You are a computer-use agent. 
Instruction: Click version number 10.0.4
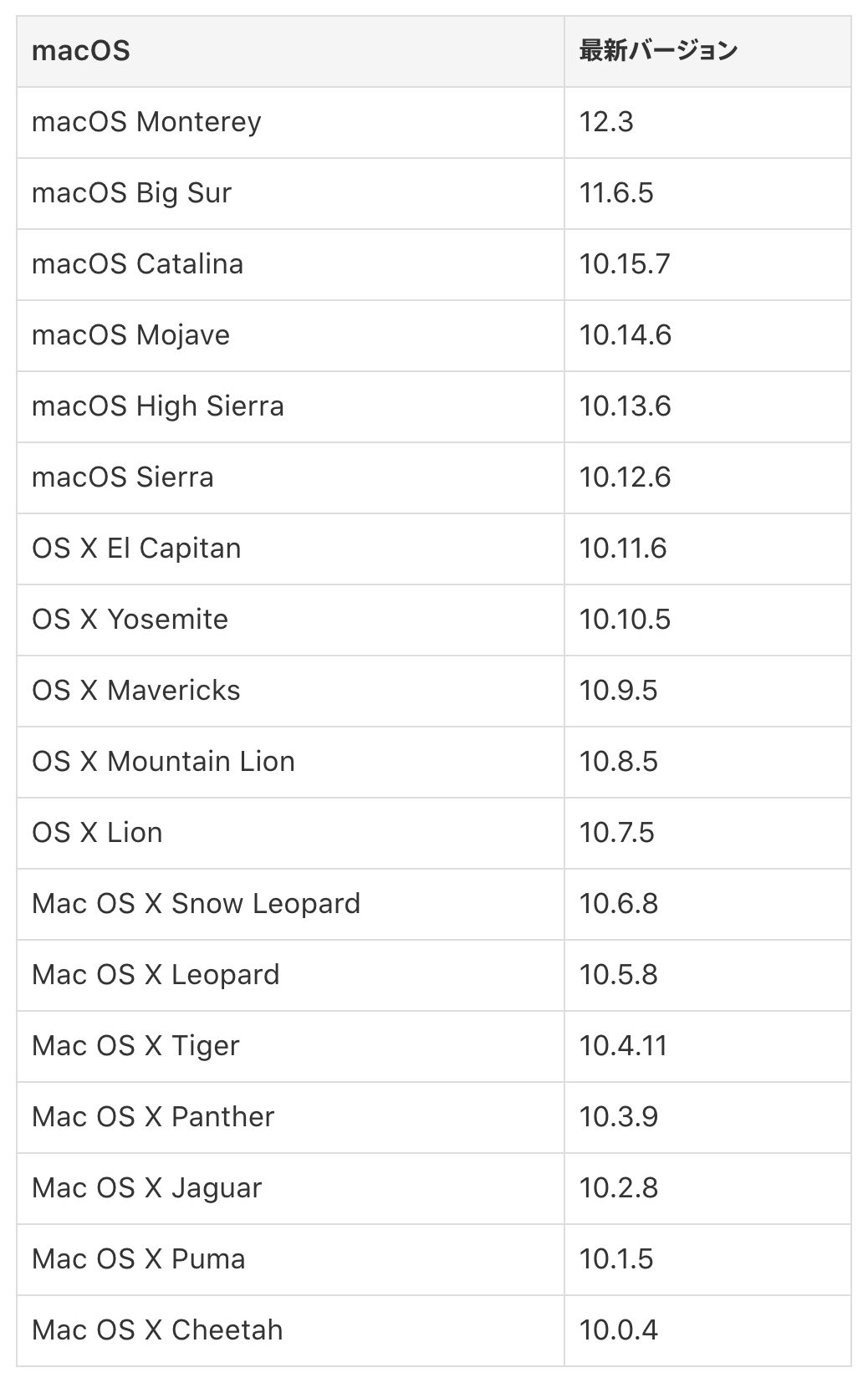click(x=619, y=1330)
